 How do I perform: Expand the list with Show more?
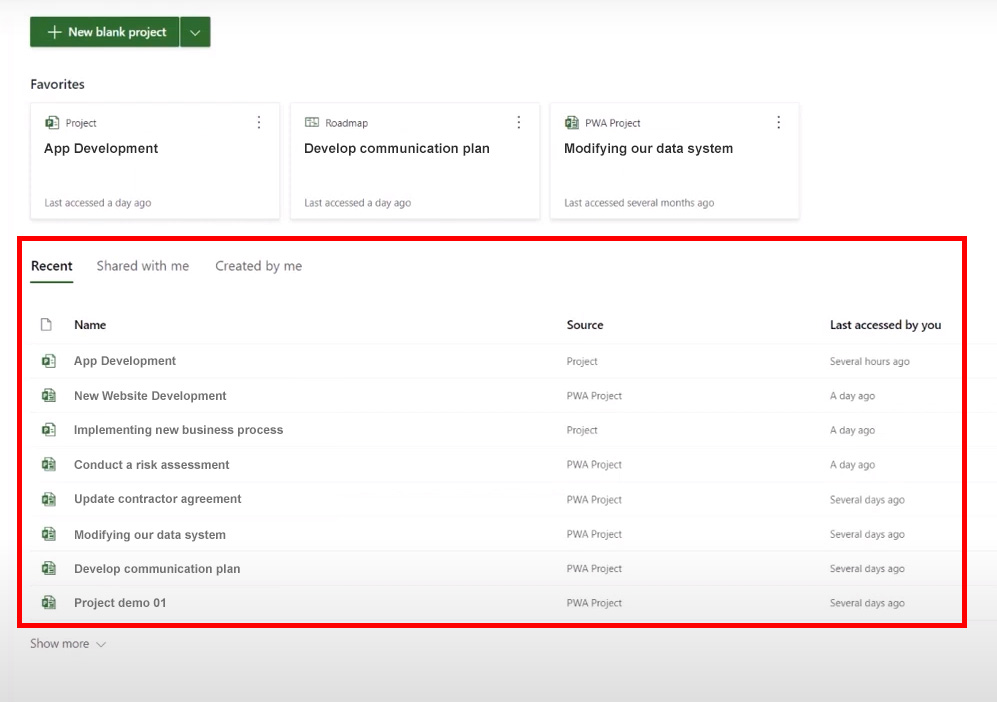68,644
